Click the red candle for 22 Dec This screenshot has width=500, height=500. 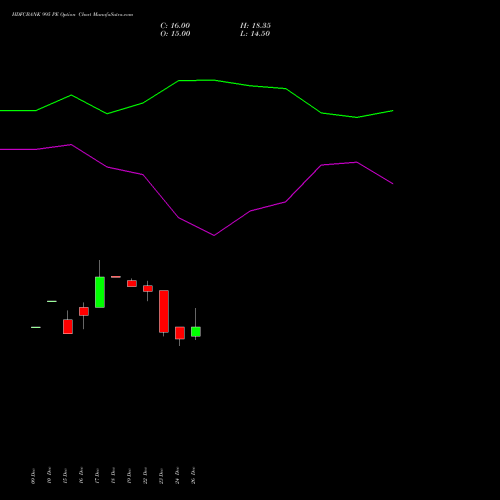click(x=148, y=288)
